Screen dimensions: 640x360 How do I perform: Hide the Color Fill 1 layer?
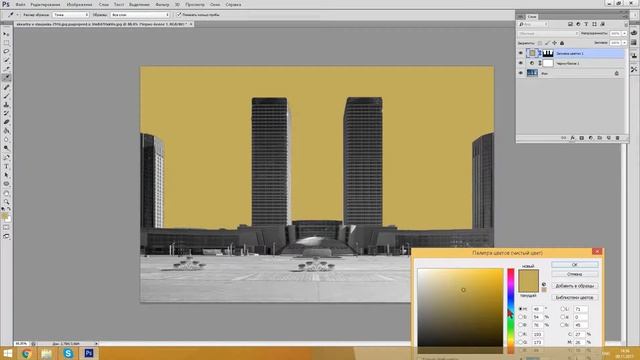click(x=520, y=53)
